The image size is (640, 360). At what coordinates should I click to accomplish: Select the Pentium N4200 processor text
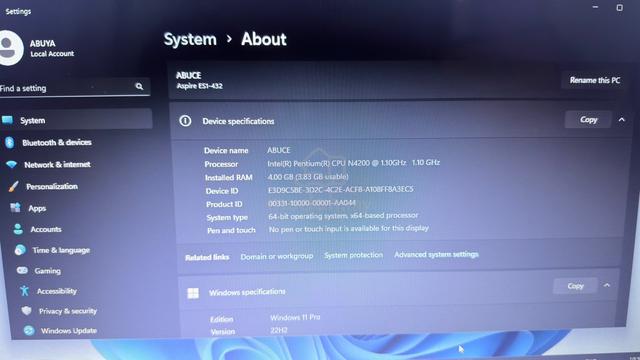coord(353,163)
